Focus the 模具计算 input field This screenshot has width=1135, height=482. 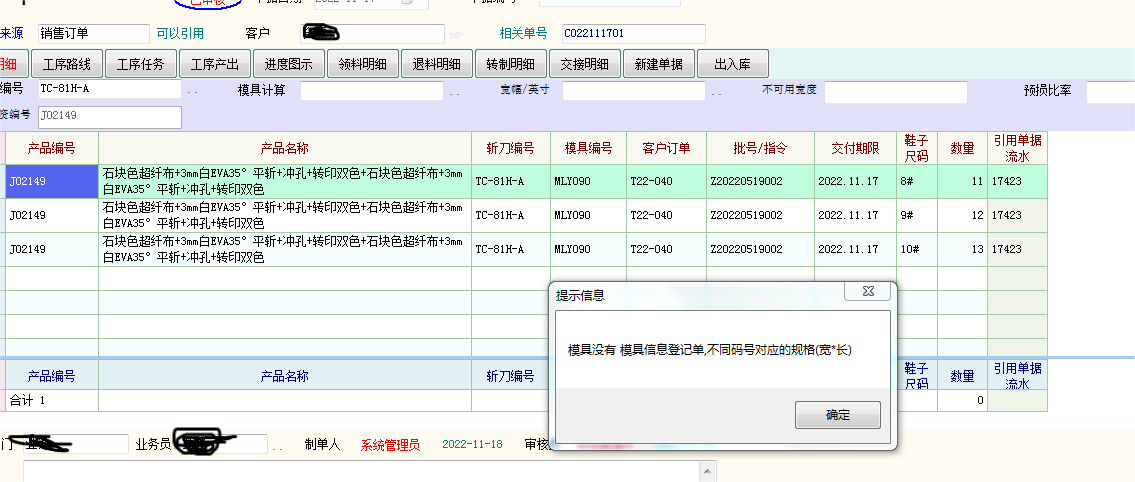click(370, 92)
